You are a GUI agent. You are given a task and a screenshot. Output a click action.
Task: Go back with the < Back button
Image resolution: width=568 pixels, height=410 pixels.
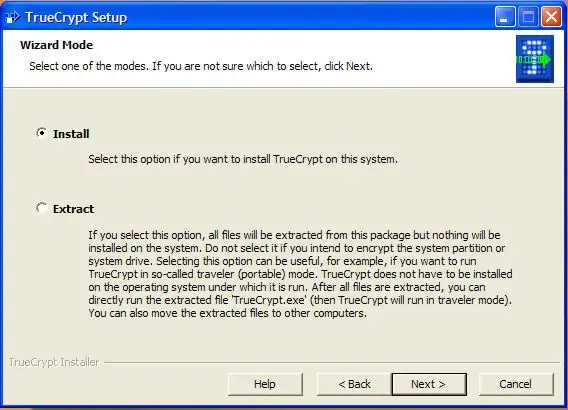point(354,384)
